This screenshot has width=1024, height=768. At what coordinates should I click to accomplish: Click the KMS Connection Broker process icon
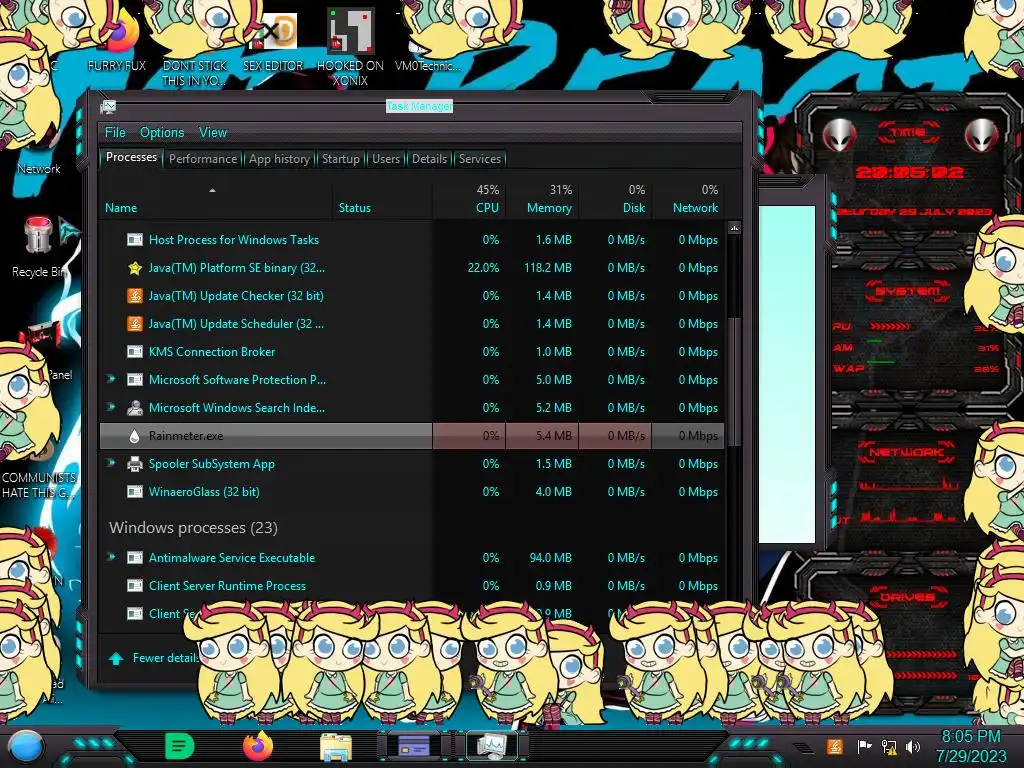tap(135, 352)
